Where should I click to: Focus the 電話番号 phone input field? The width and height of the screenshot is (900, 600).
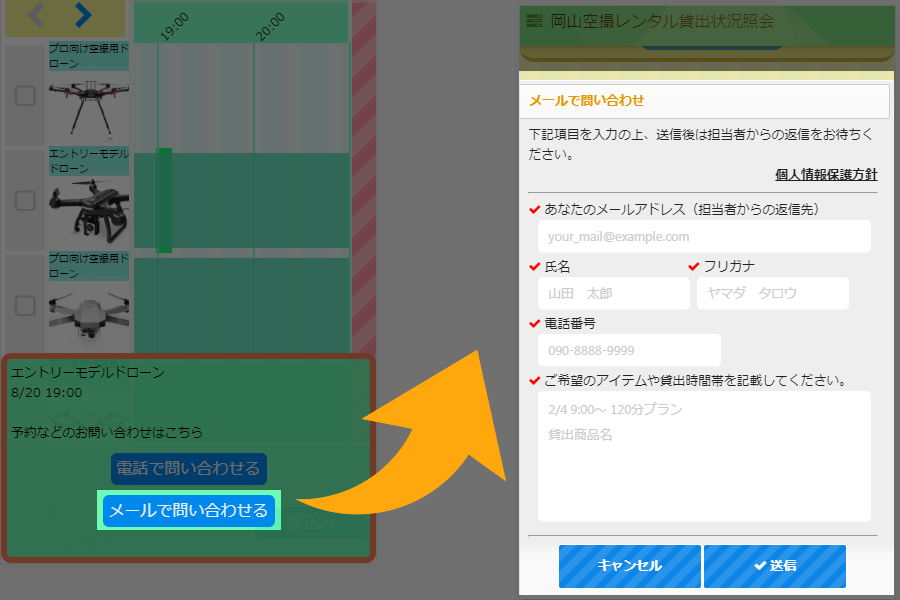point(629,350)
